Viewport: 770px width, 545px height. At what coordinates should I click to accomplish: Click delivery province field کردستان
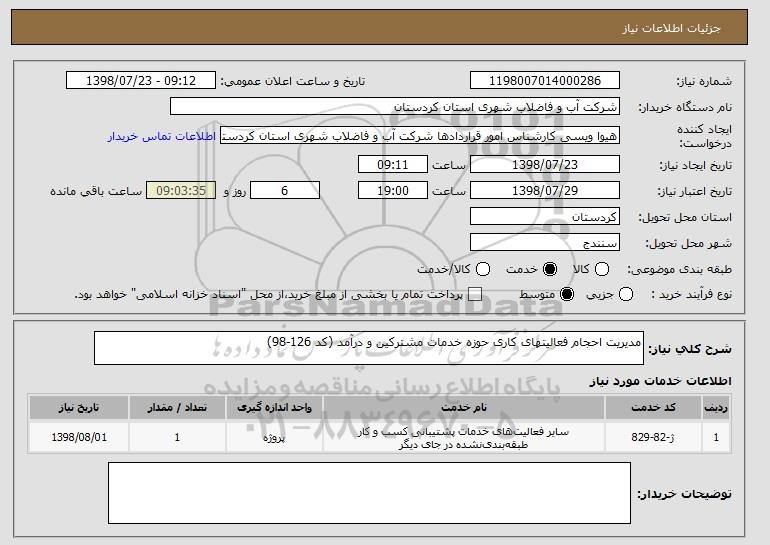click(x=545, y=217)
